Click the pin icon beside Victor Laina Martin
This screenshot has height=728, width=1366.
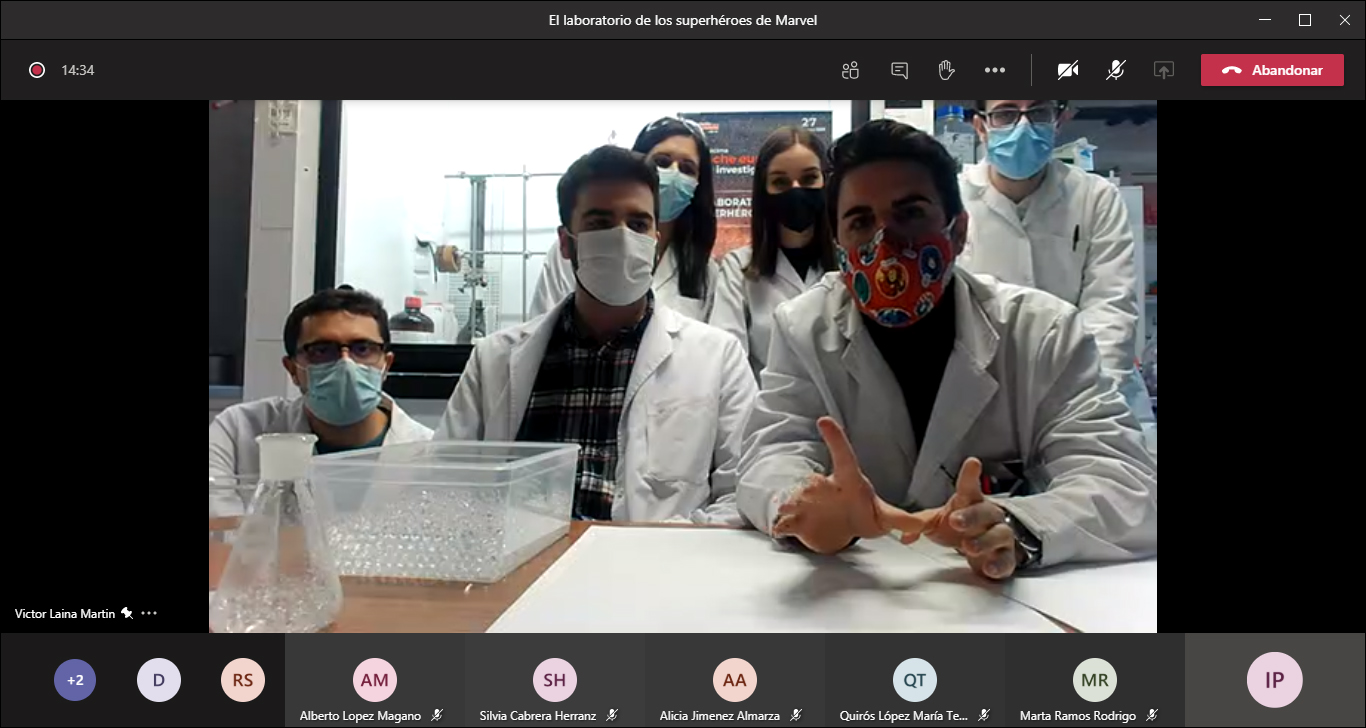[x=127, y=613]
